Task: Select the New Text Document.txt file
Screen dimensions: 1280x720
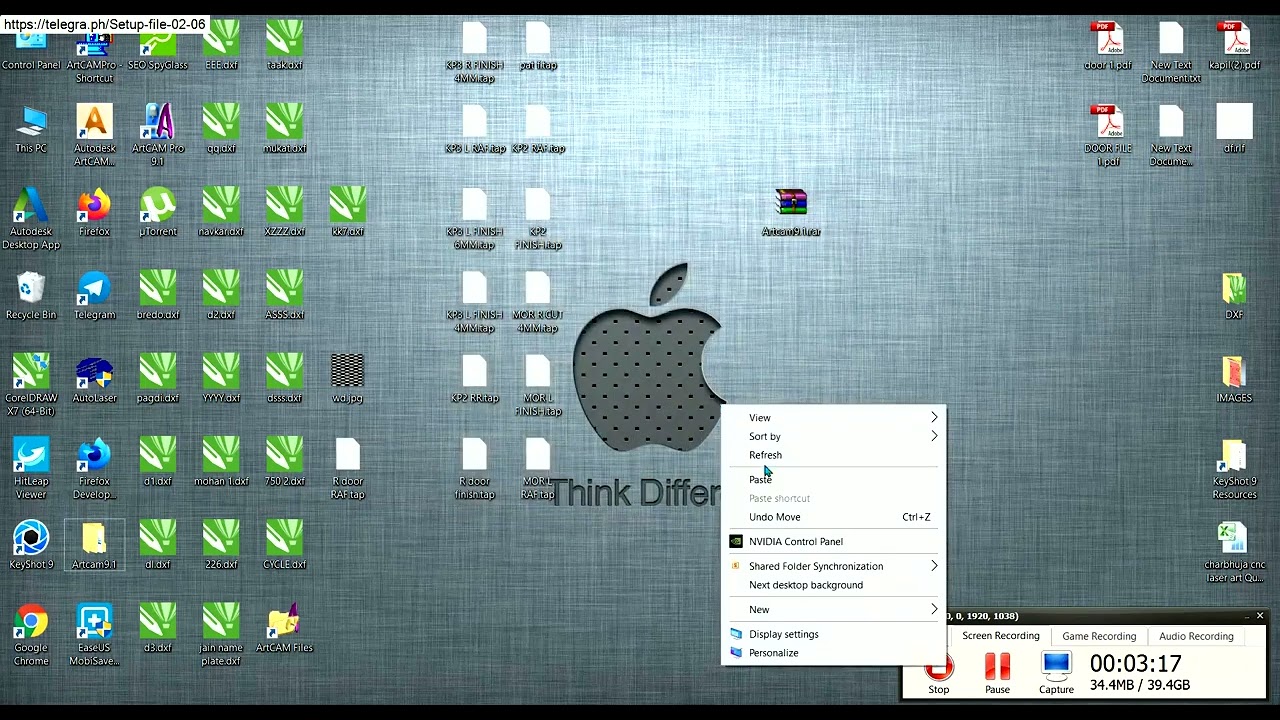Action: point(1171,50)
